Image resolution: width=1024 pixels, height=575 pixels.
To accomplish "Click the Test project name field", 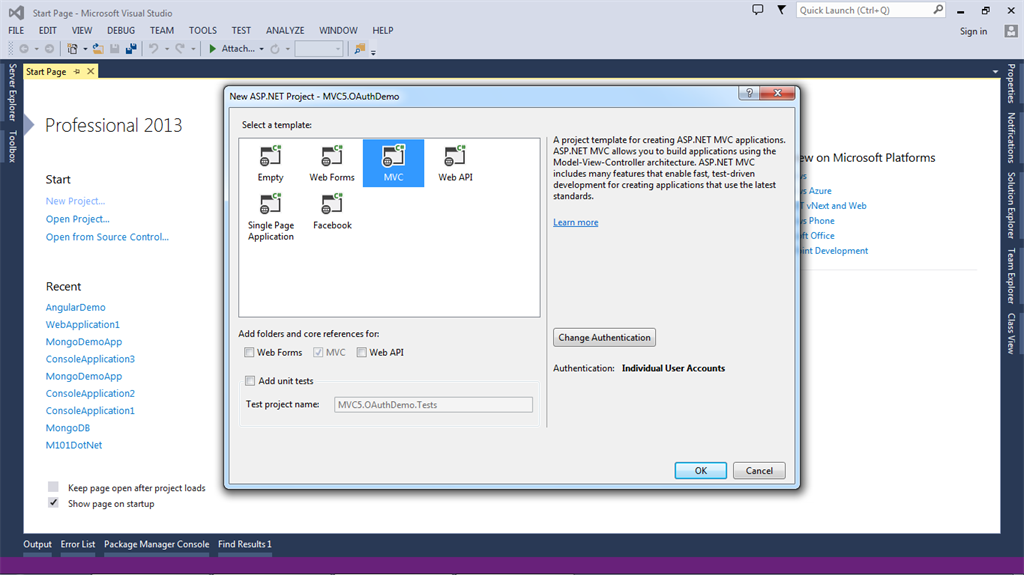I will (x=433, y=404).
